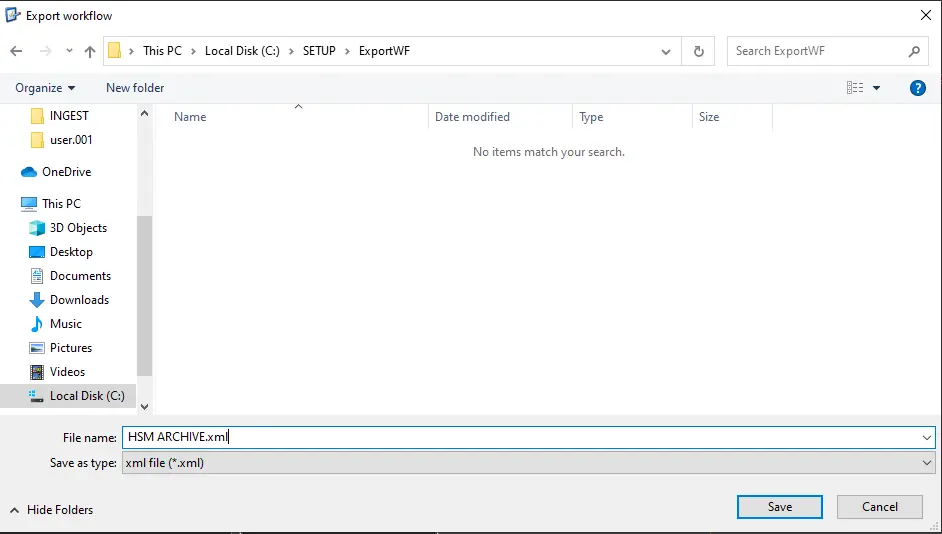Select Local Disk (C:) in sidebar

(x=86, y=396)
